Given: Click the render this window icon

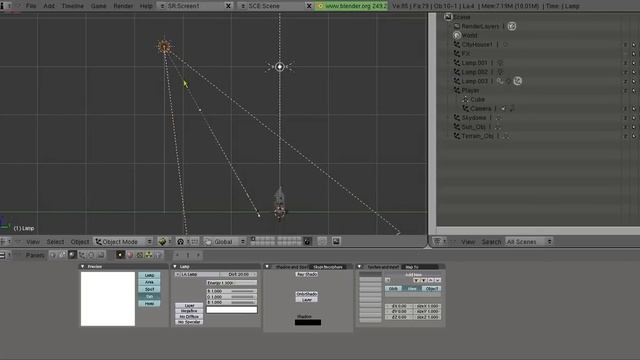Looking at the screenshot, I should pyautogui.click(x=336, y=242).
